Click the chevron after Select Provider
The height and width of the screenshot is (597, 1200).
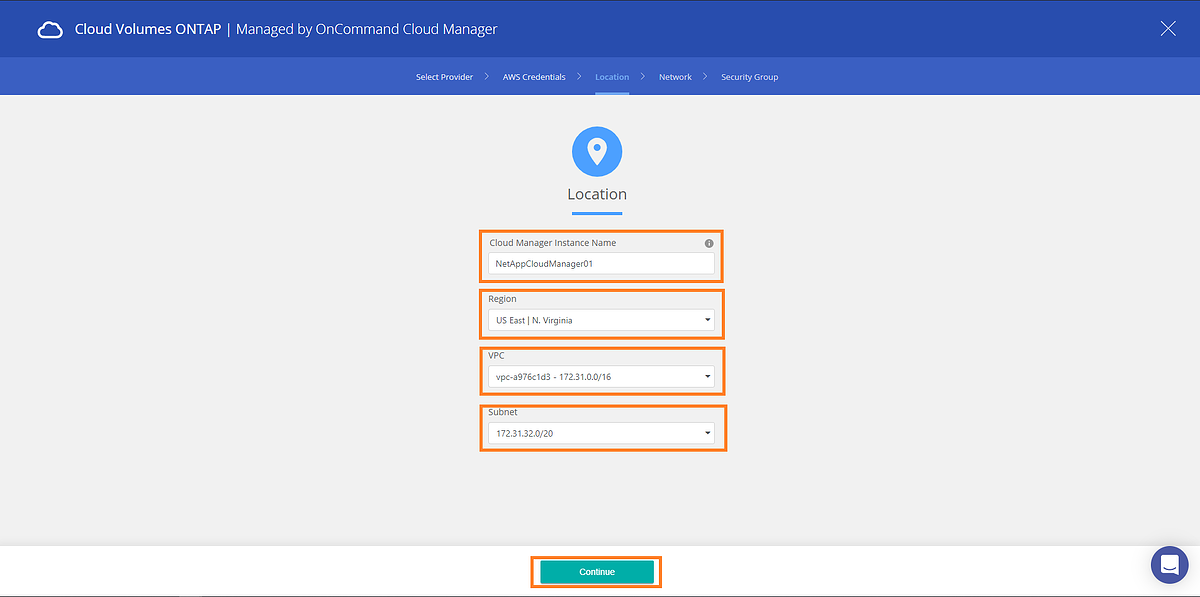(x=487, y=76)
